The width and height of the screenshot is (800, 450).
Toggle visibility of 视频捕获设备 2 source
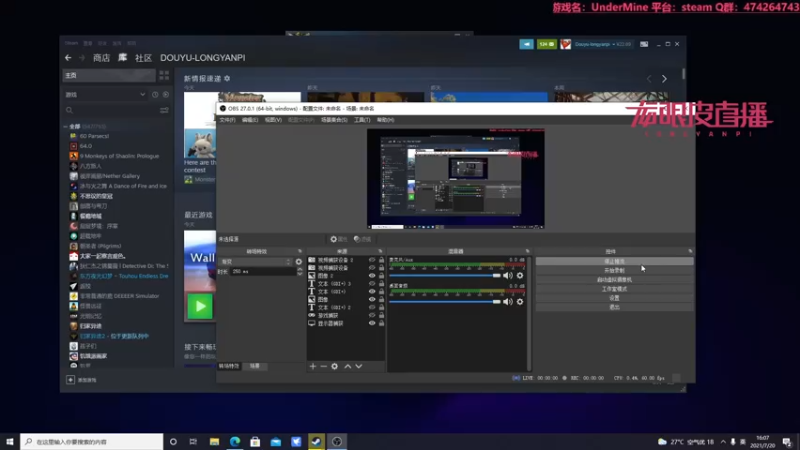pos(372,260)
